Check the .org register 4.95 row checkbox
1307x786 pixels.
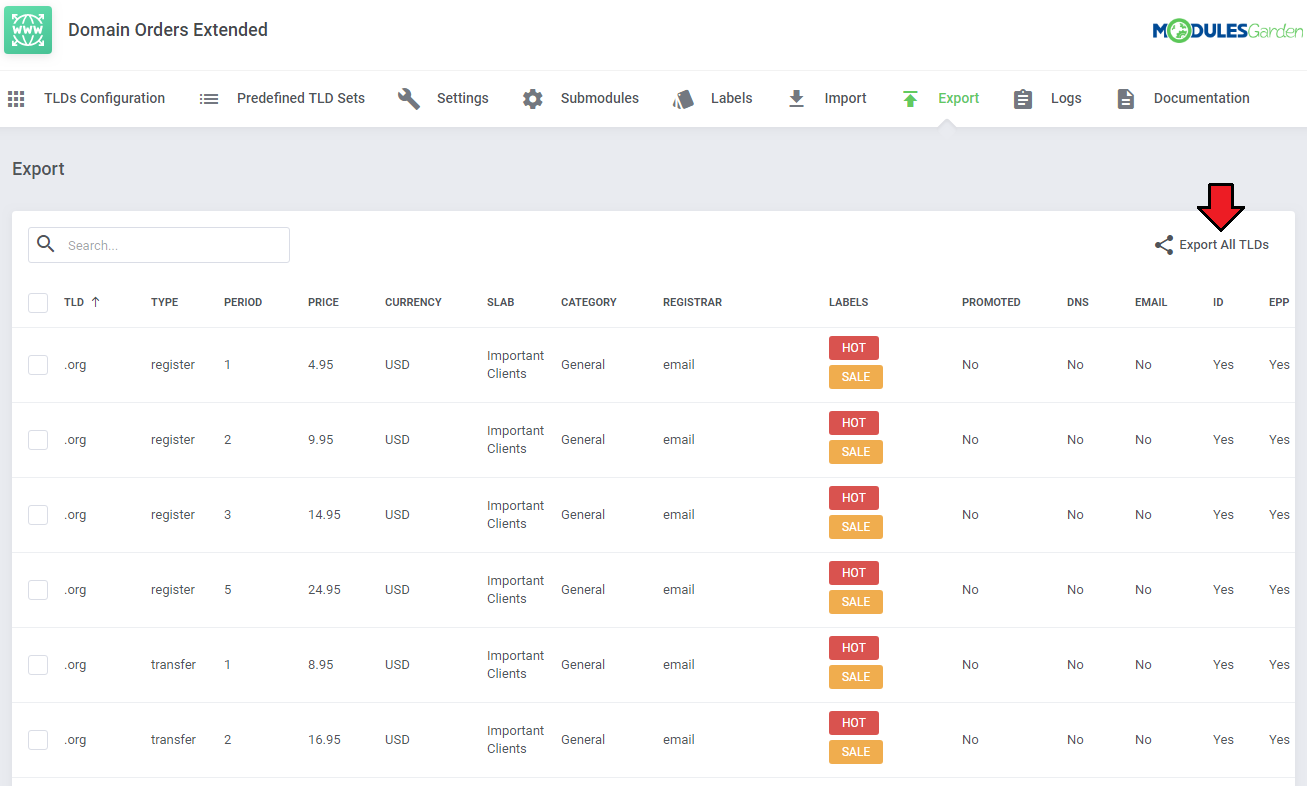click(x=38, y=365)
